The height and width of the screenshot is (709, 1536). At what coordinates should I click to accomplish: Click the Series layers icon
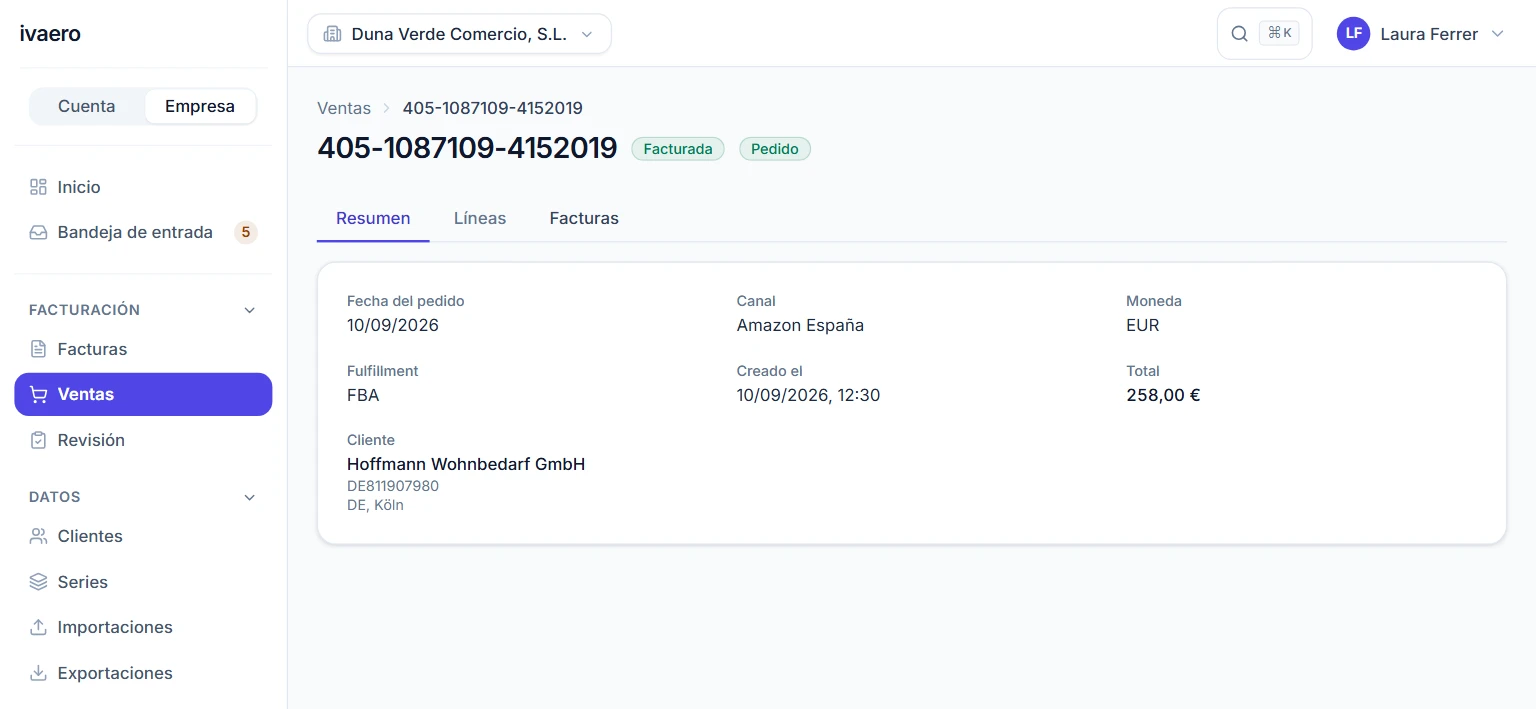click(x=38, y=582)
